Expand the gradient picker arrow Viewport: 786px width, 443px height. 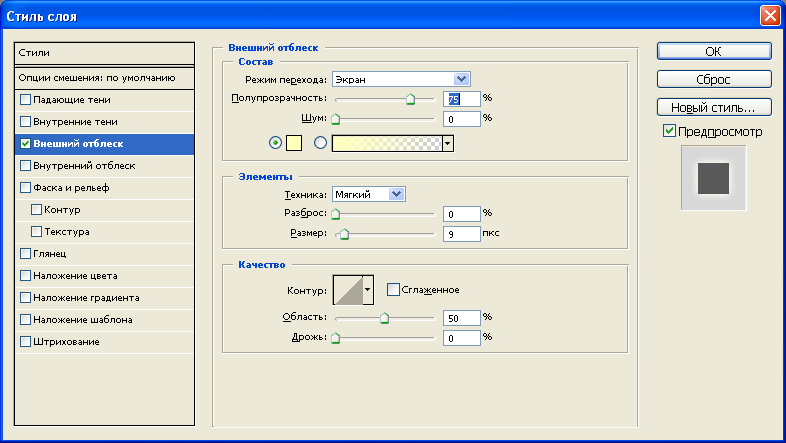[448, 143]
